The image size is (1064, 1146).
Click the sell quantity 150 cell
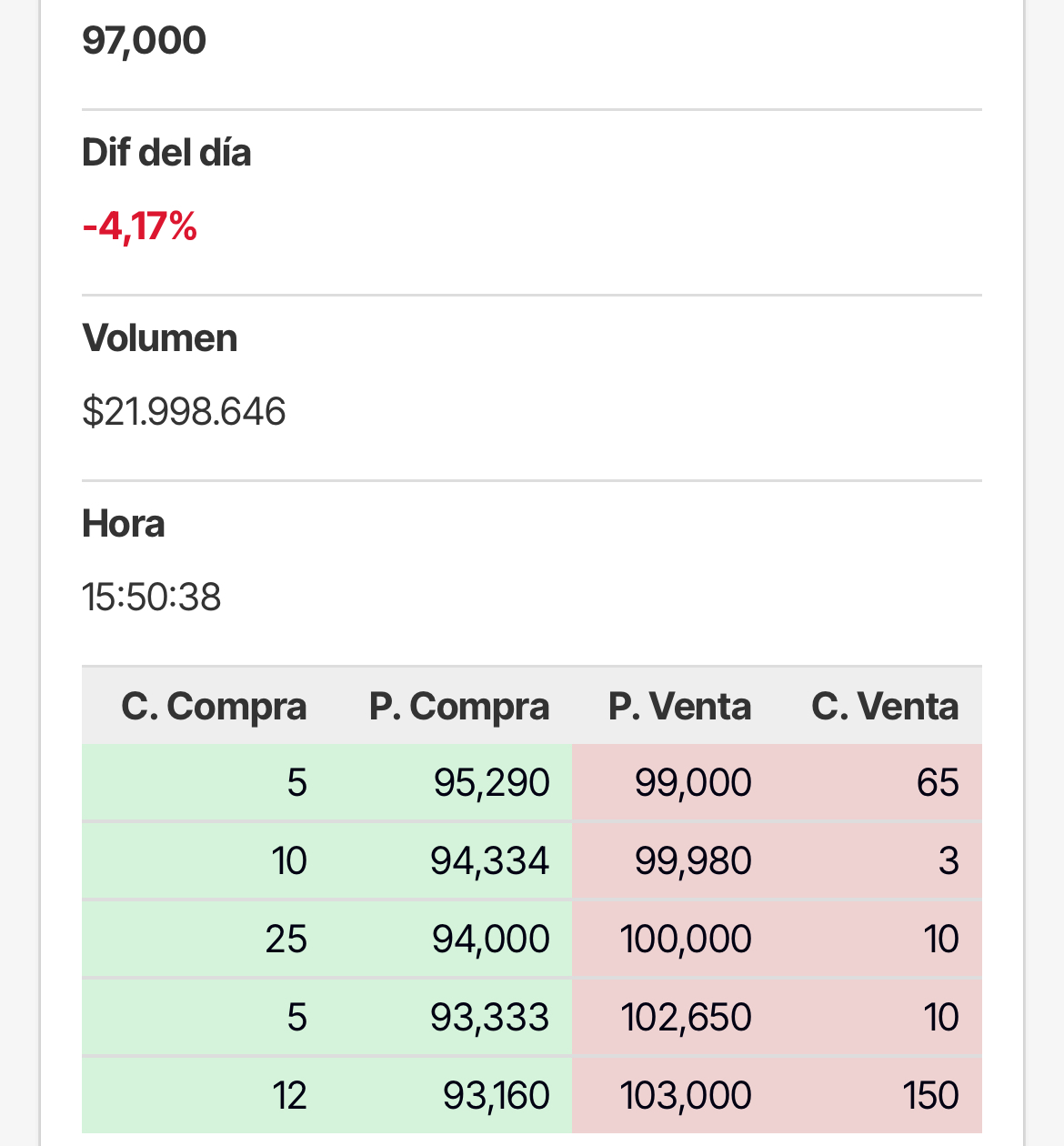click(x=930, y=1096)
